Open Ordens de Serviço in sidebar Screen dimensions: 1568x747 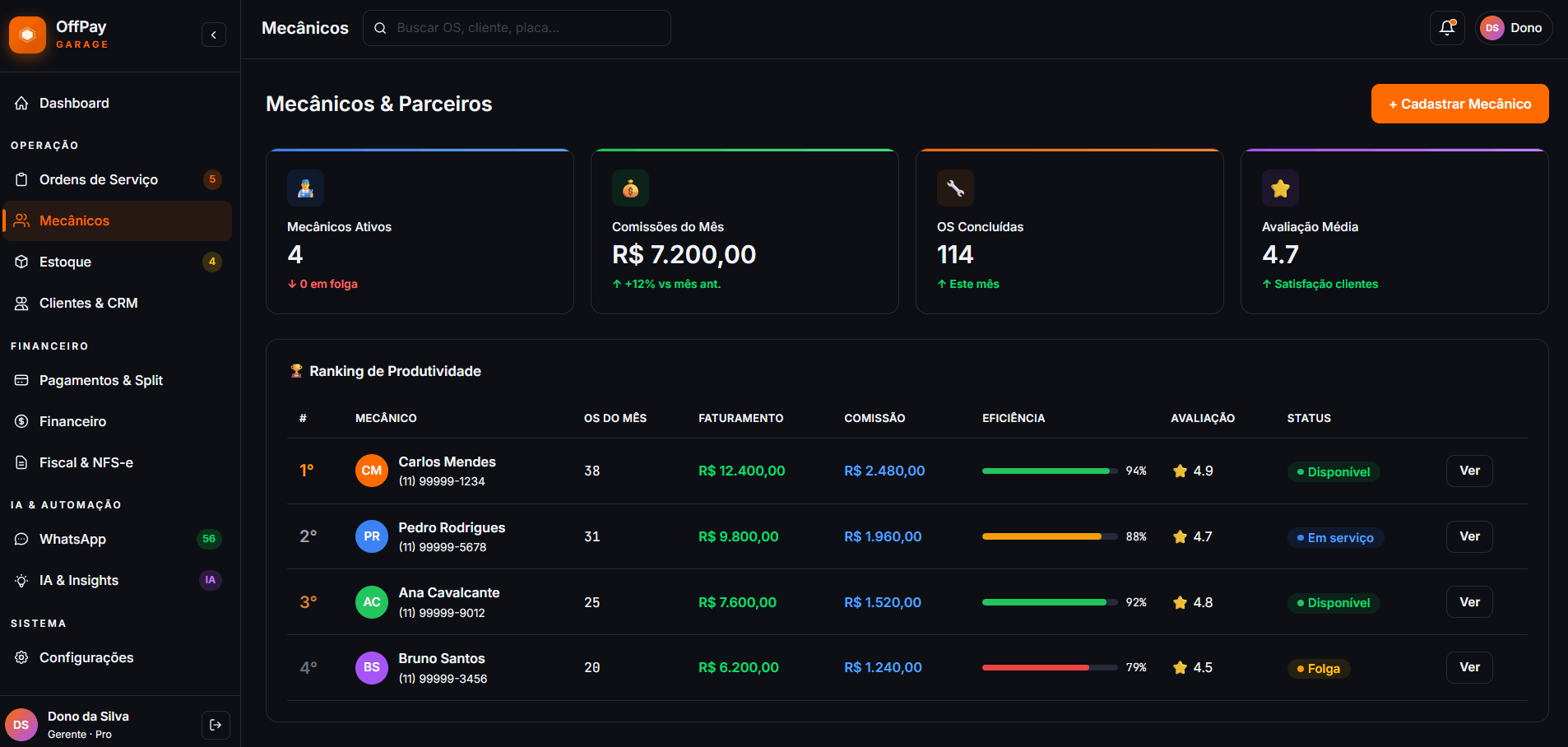99,179
